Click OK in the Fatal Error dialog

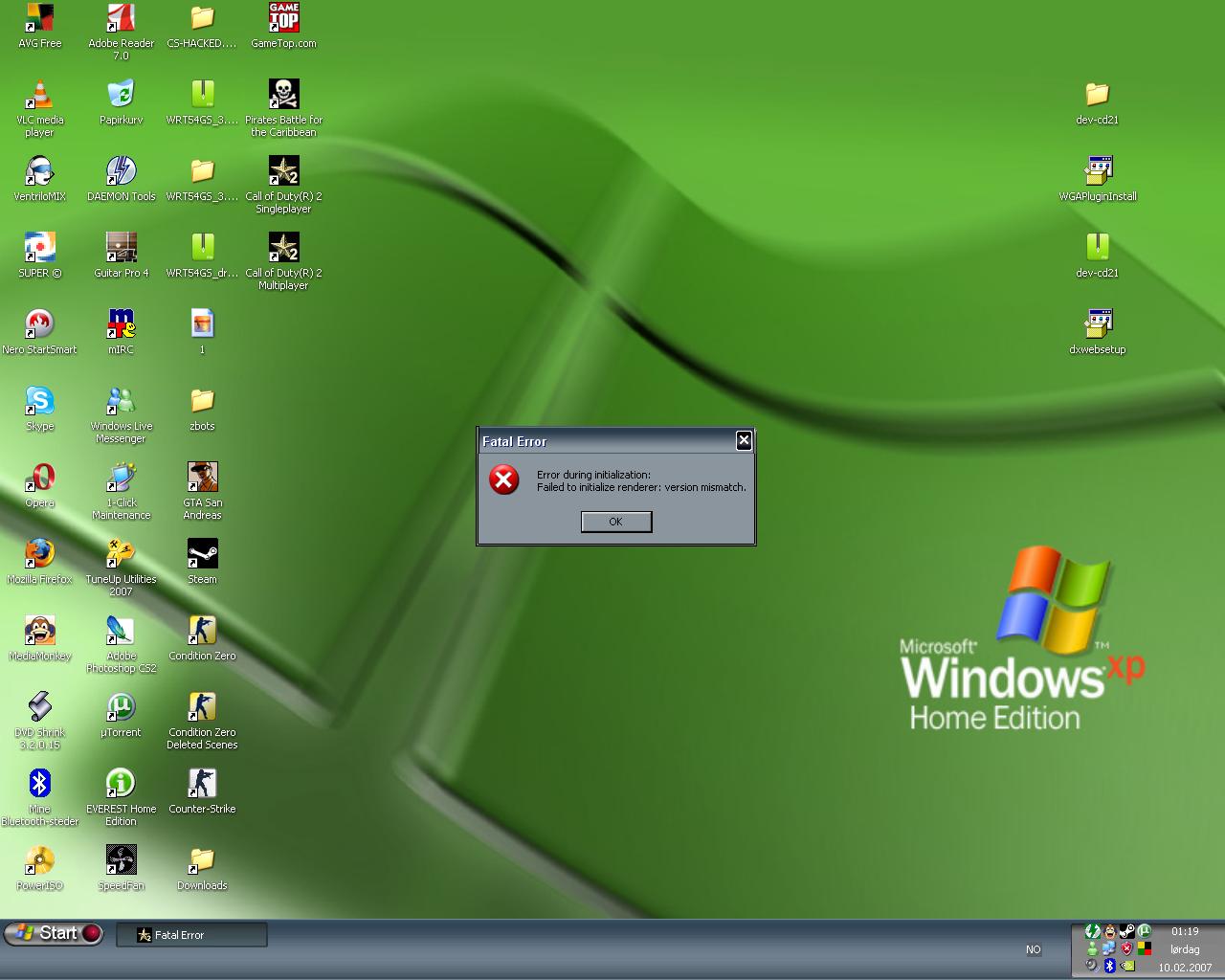click(616, 522)
